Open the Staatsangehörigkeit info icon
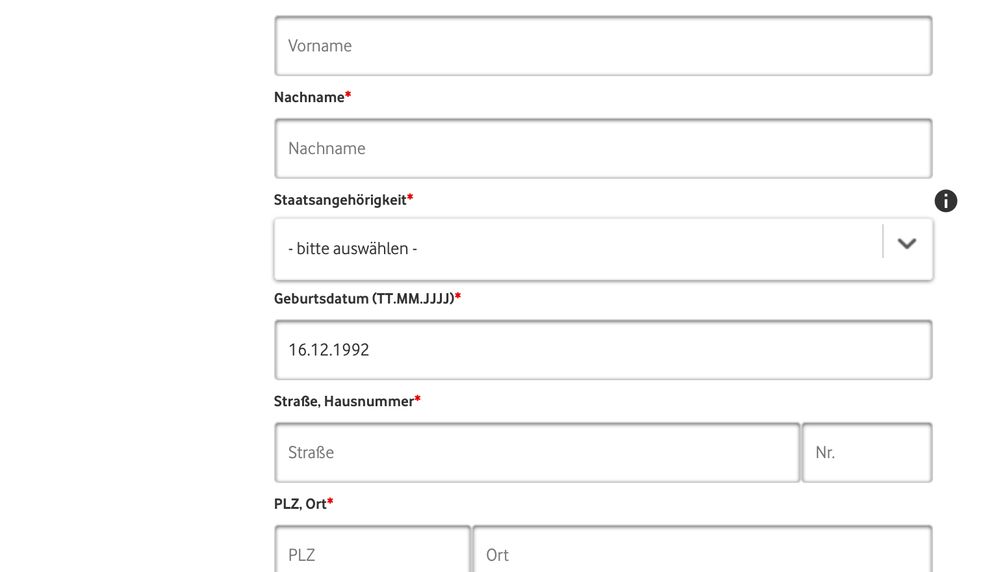998x572 pixels. [945, 201]
